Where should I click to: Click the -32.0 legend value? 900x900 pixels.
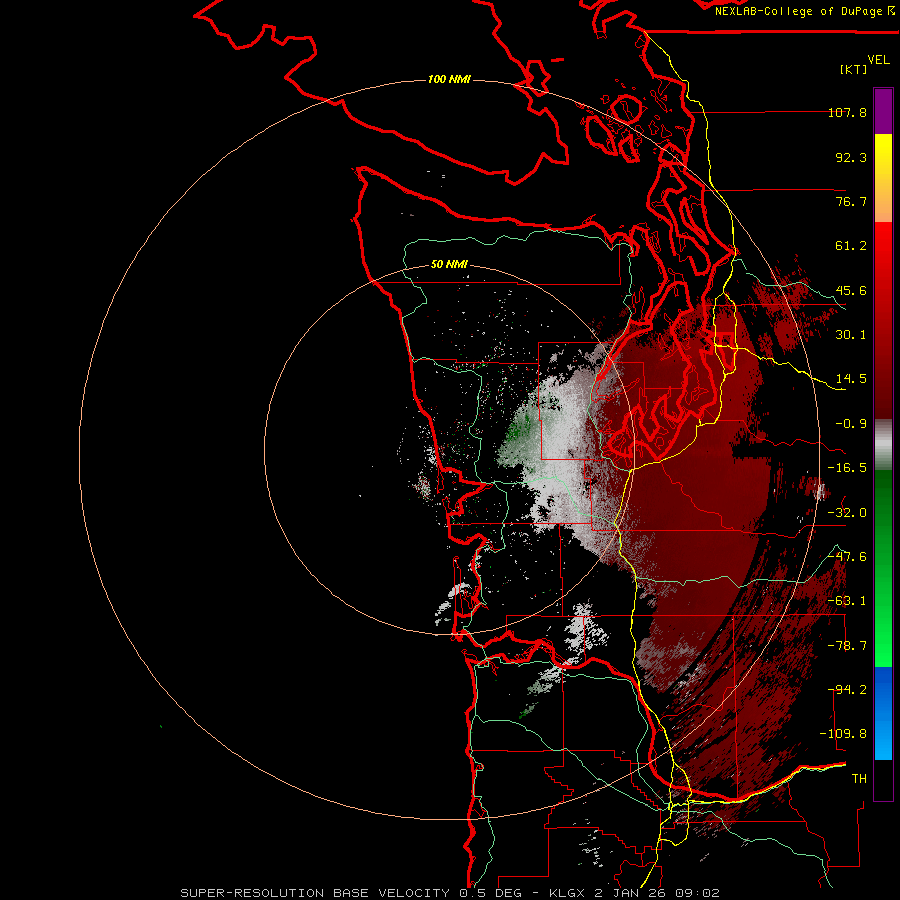[847, 513]
